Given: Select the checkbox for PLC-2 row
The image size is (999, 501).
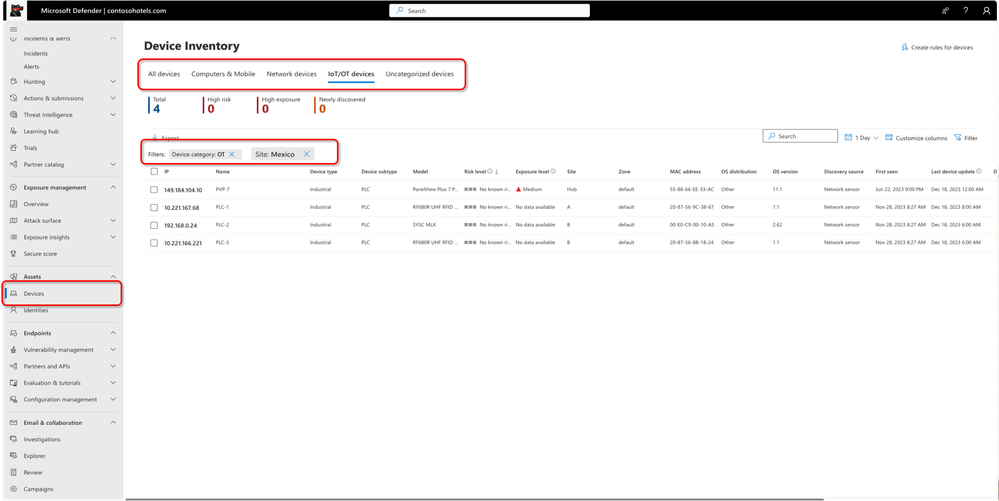Looking at the screenshot, I should (x=154, y=225).
